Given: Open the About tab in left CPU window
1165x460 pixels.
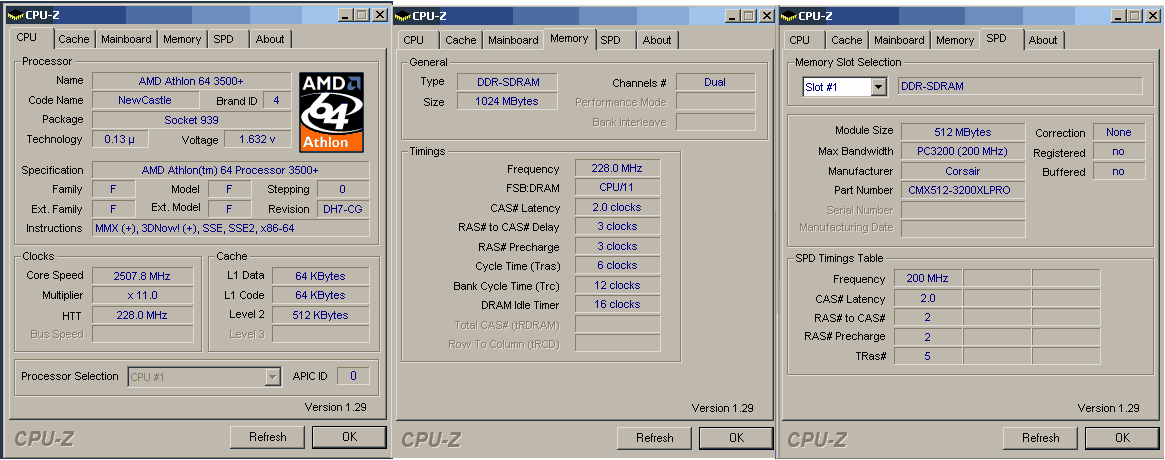Looking at the screenshot, I should point(270,39).
